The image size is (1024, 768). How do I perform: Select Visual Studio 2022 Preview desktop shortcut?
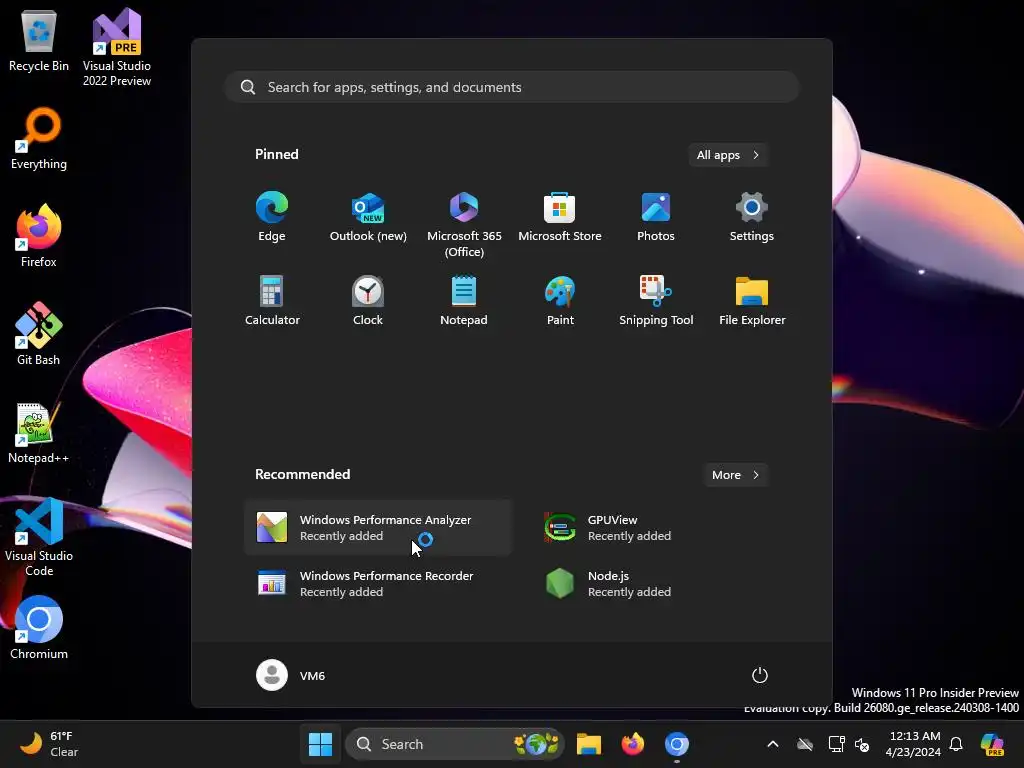117,48
